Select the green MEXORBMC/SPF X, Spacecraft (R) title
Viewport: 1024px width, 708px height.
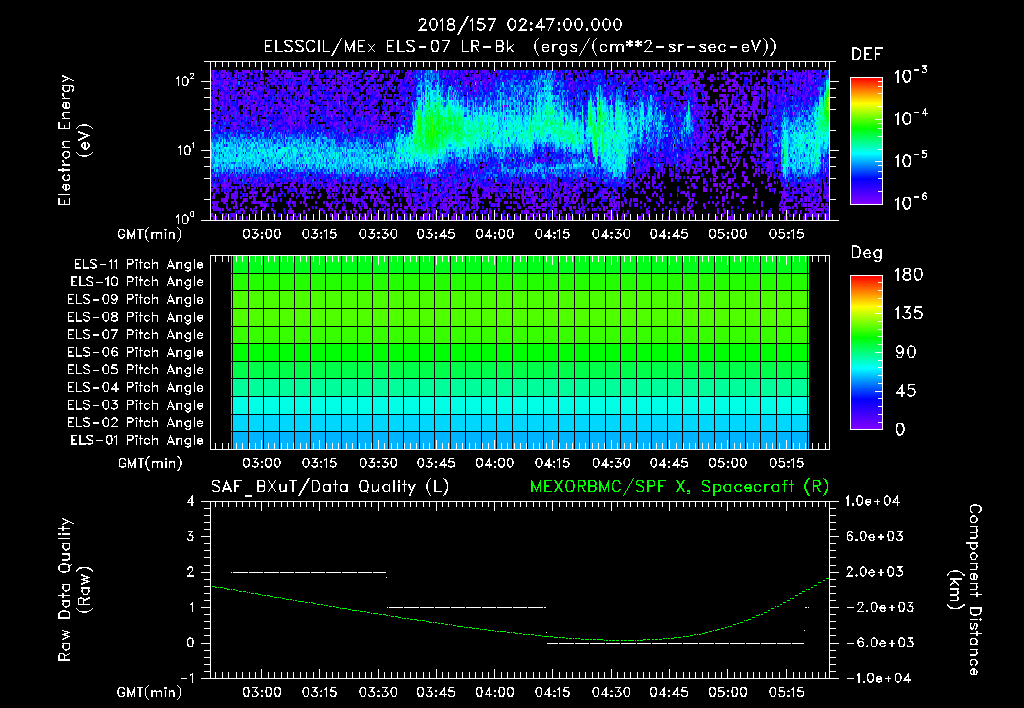(x=679, y=487)
